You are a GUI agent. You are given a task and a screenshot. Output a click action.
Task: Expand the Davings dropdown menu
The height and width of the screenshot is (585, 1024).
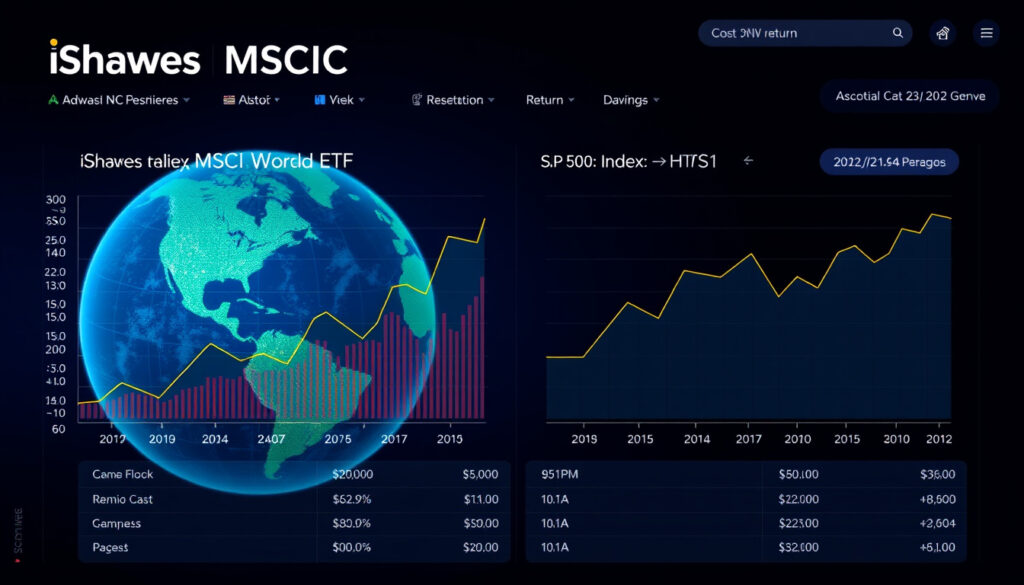[632, 100]
